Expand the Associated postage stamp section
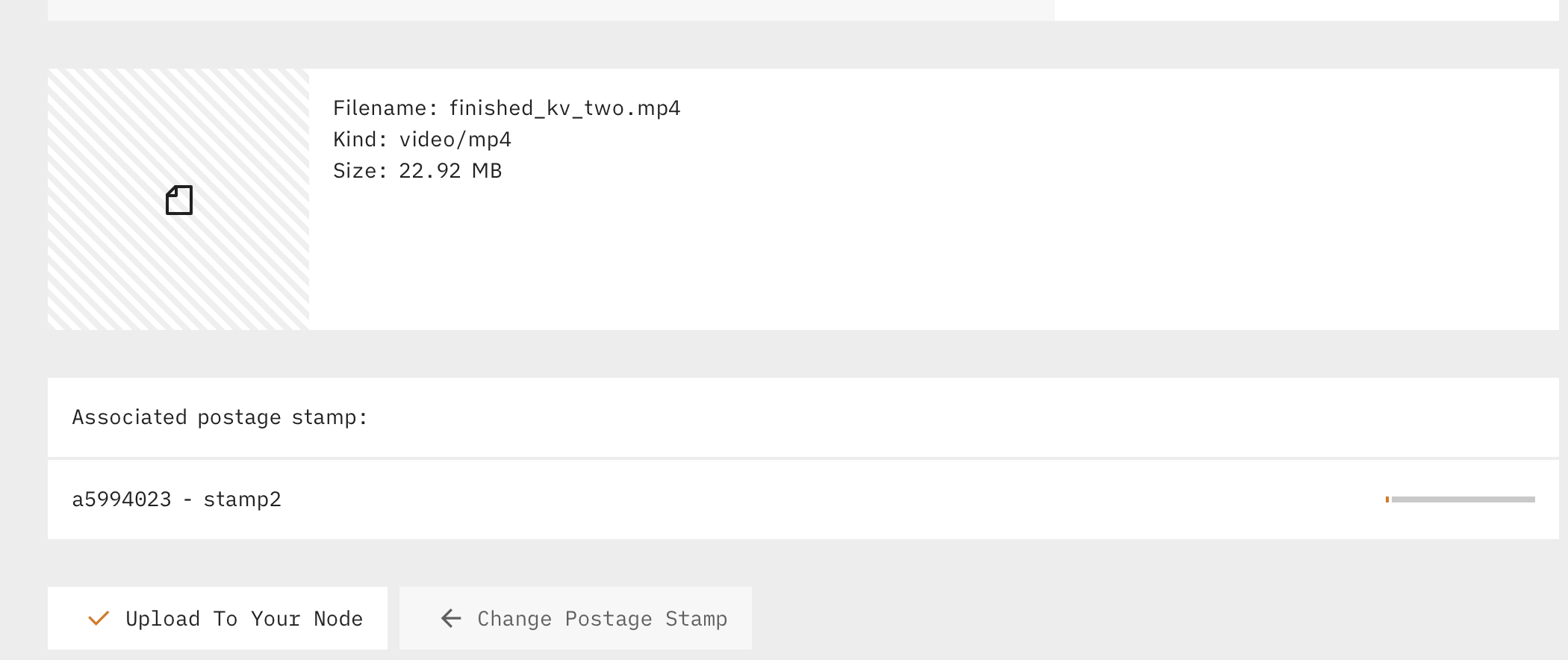Viewport: 1568px width, 660px height. tap(219, 417)
